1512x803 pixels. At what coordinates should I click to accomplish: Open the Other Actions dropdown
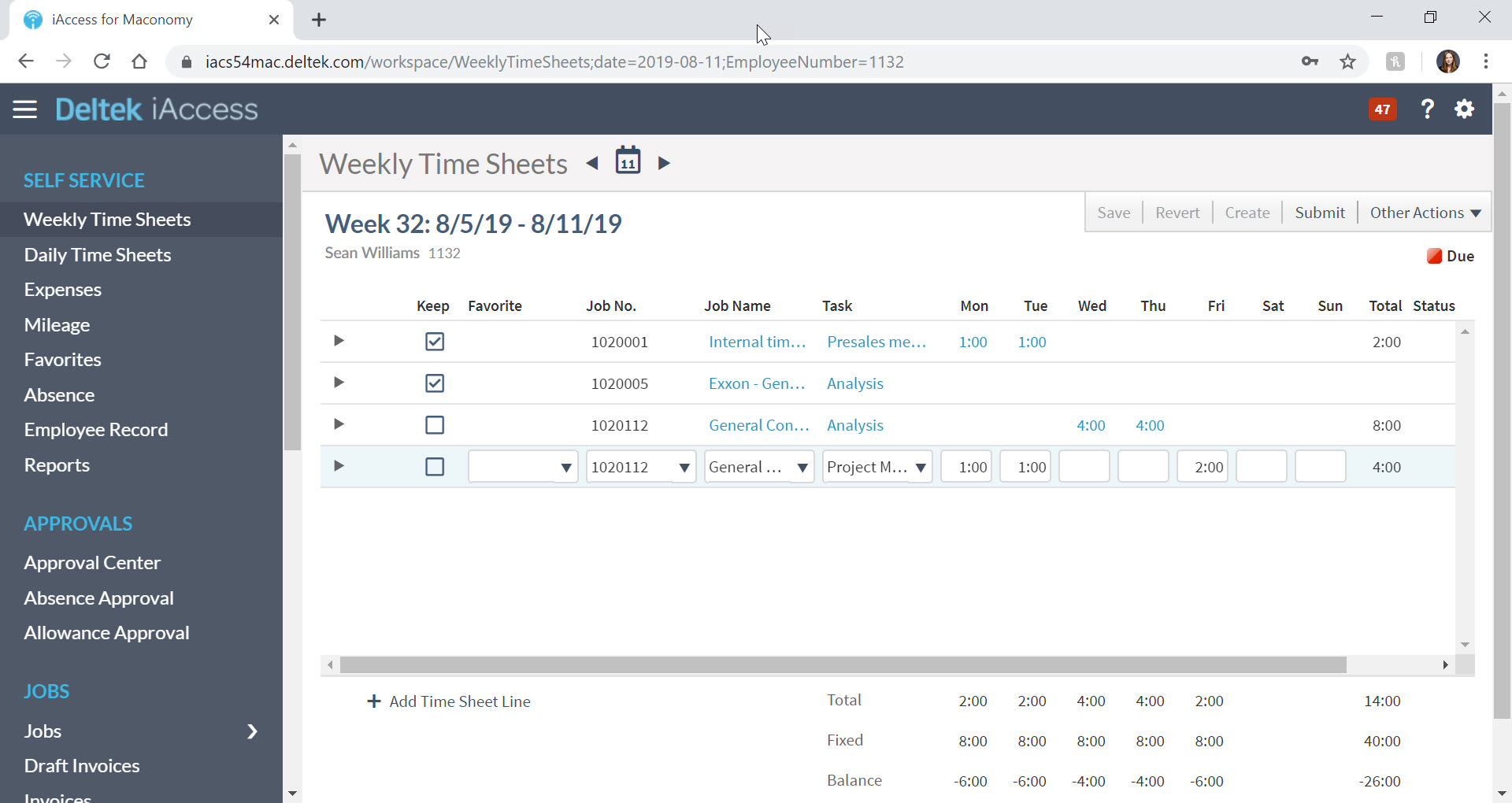1425,213
